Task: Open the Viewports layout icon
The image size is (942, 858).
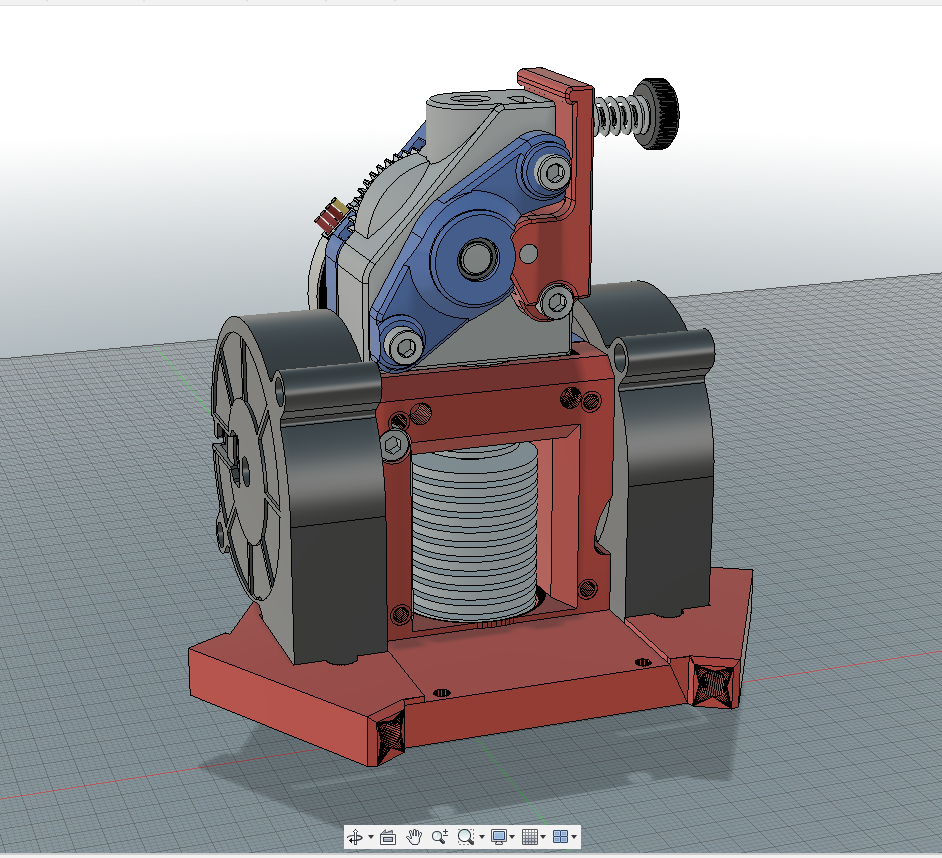Action: 561,836
